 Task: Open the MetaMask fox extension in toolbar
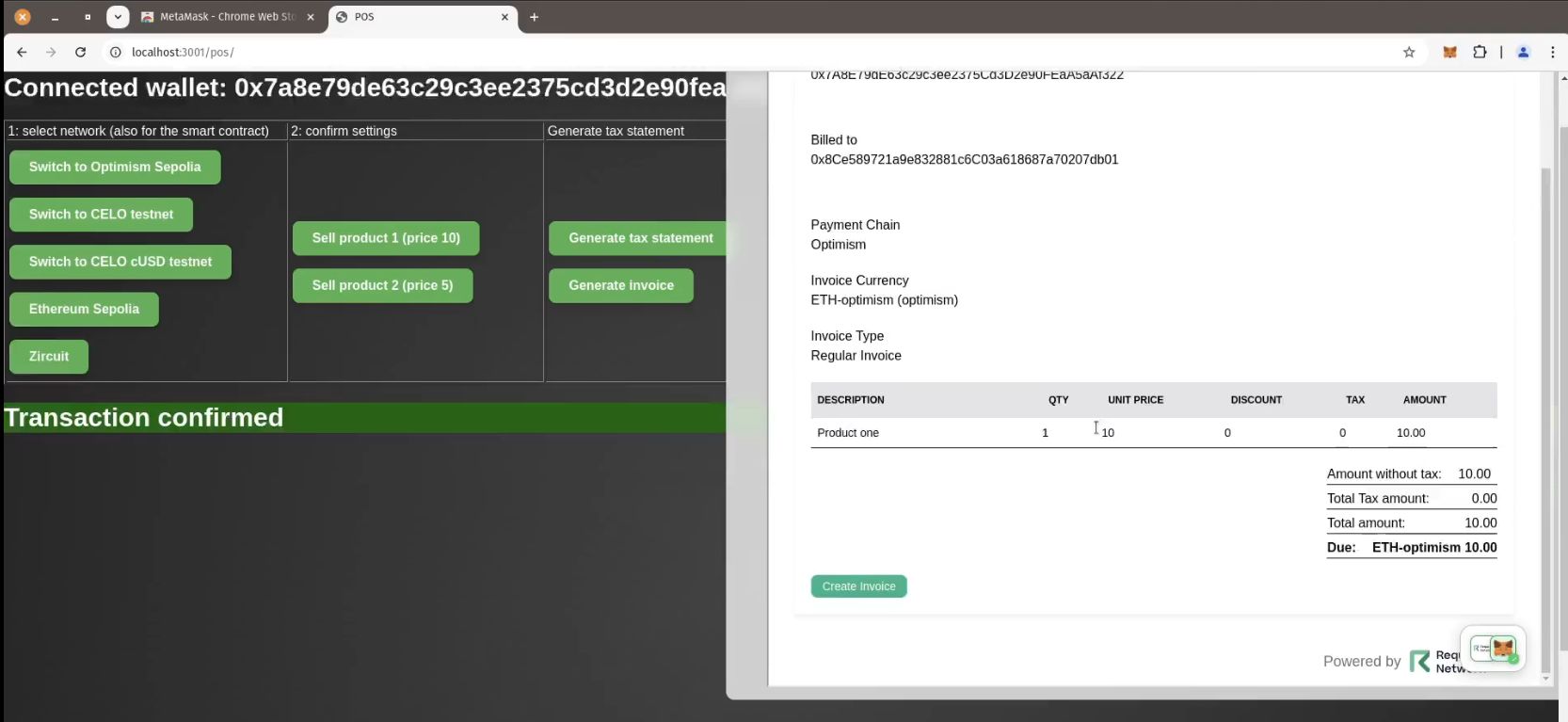pos(1449,52)
